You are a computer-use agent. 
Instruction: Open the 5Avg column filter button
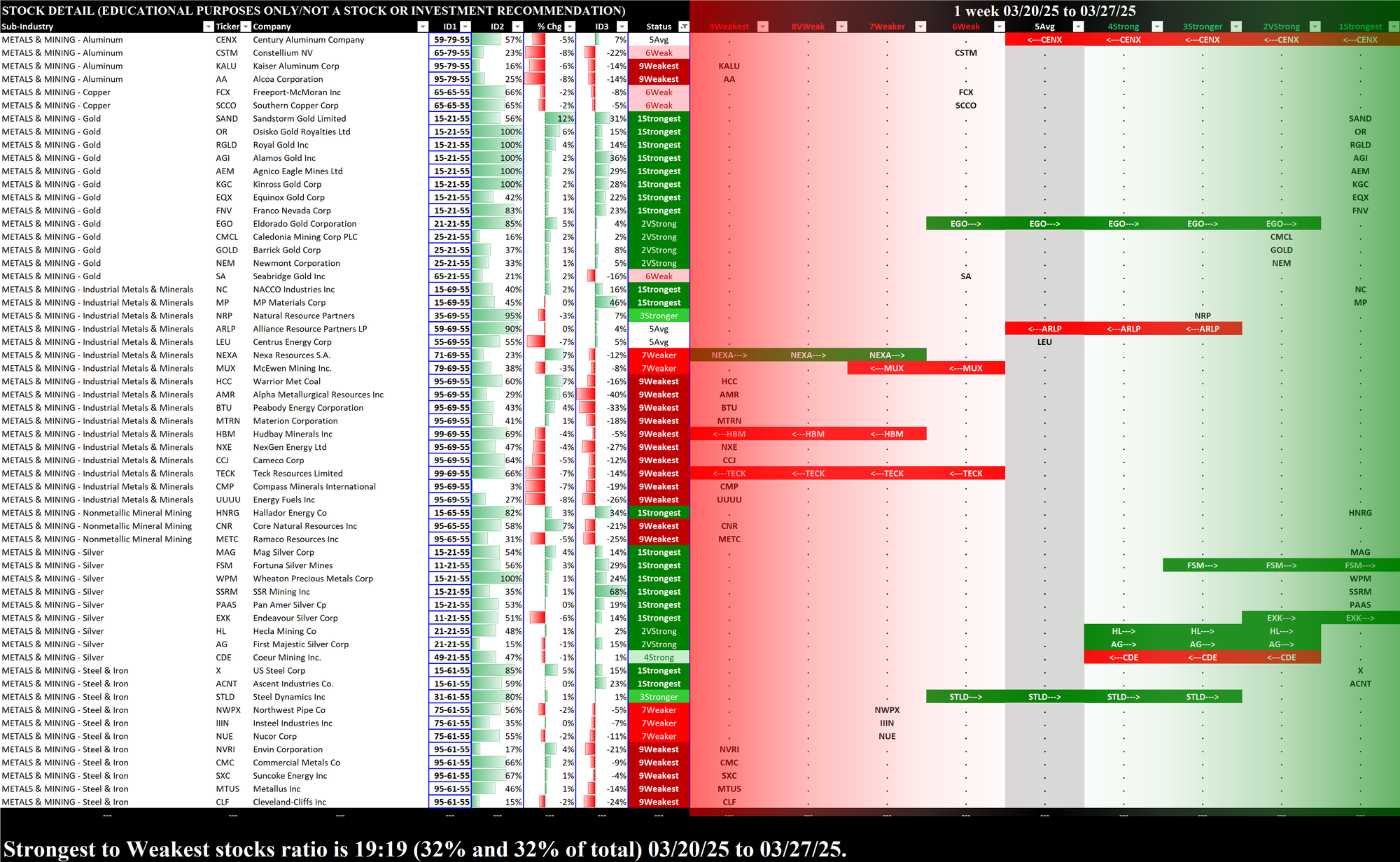coord(1078,27)
